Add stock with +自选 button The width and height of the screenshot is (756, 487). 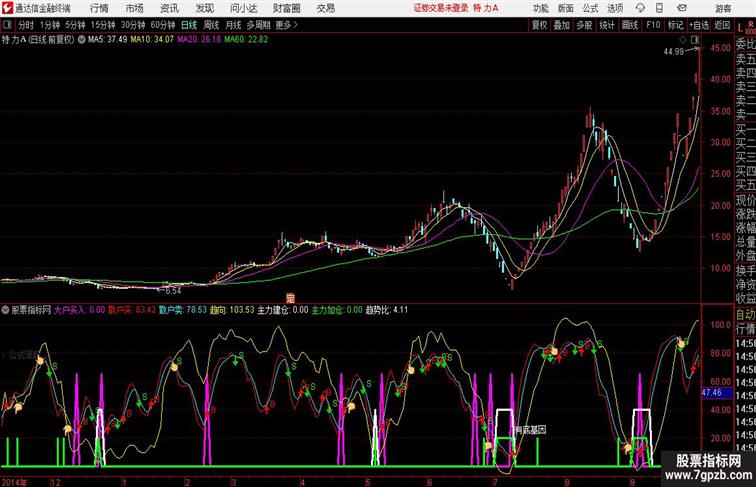699,25
